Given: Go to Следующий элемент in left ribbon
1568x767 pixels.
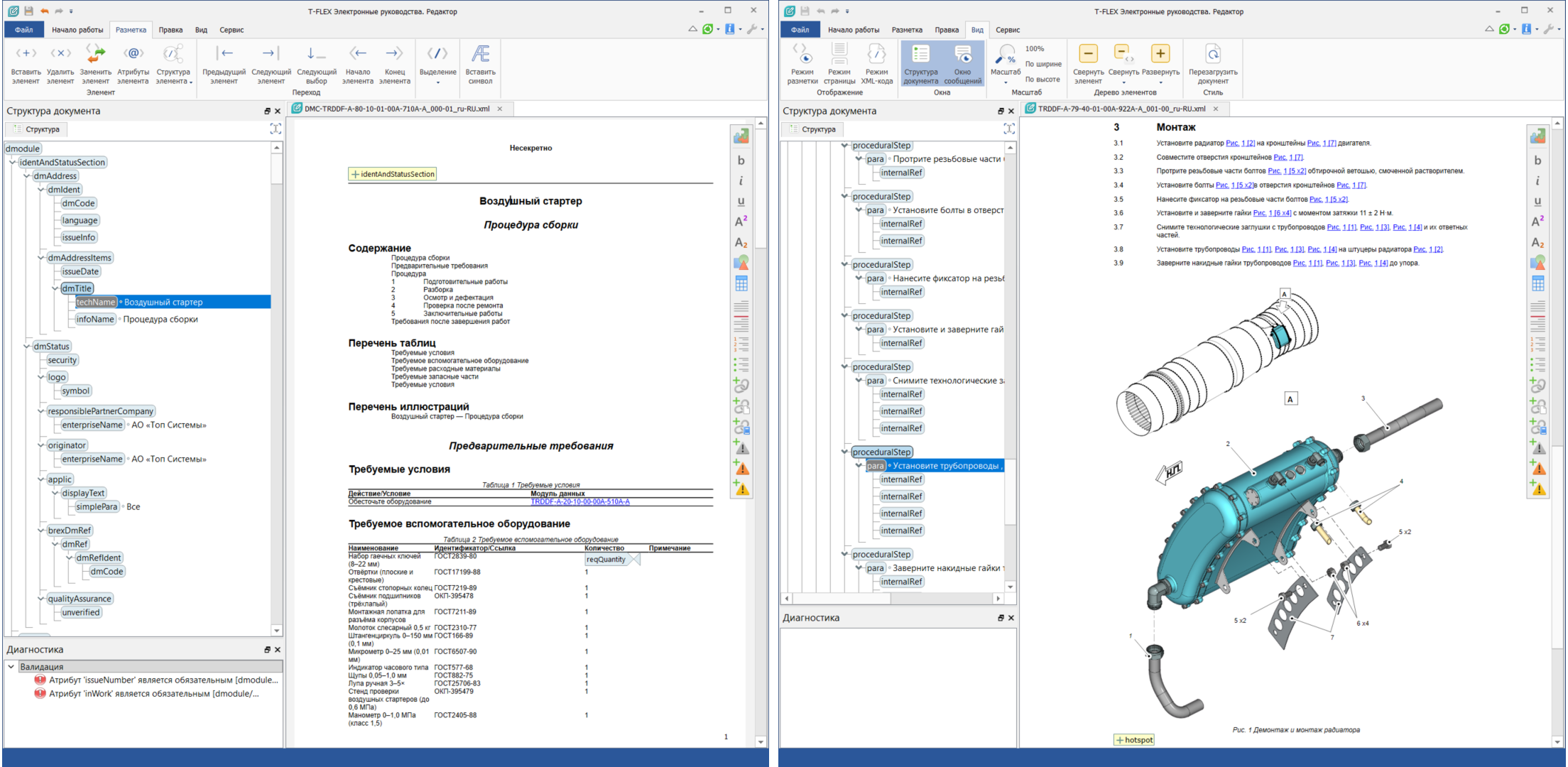Looking at the screenshot, I should (x=271, y=63).
